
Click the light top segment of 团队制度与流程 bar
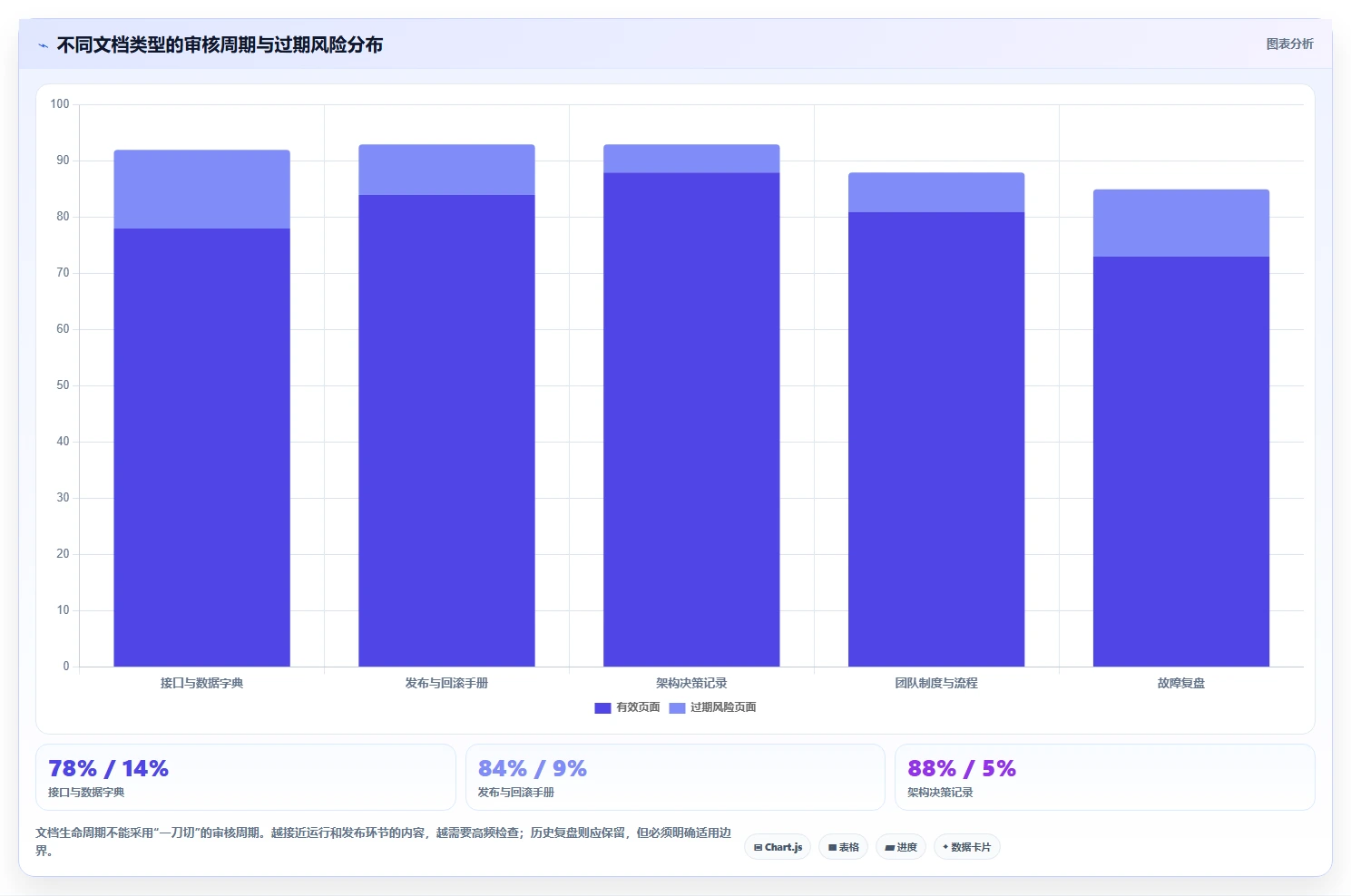[x=936, y=192]
